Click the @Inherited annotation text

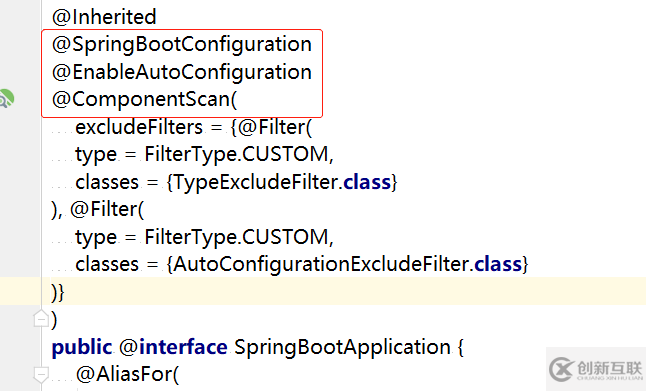pos(104,17)
